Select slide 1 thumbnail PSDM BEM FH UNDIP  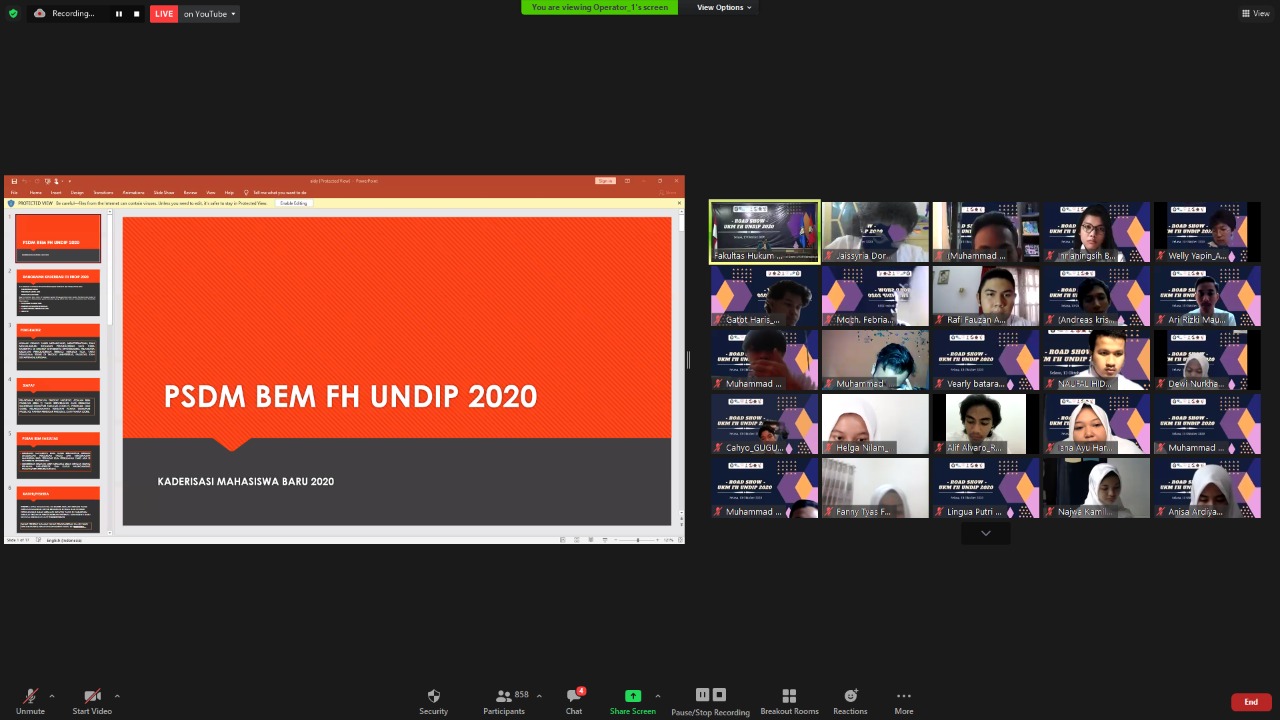click(58, 238)
